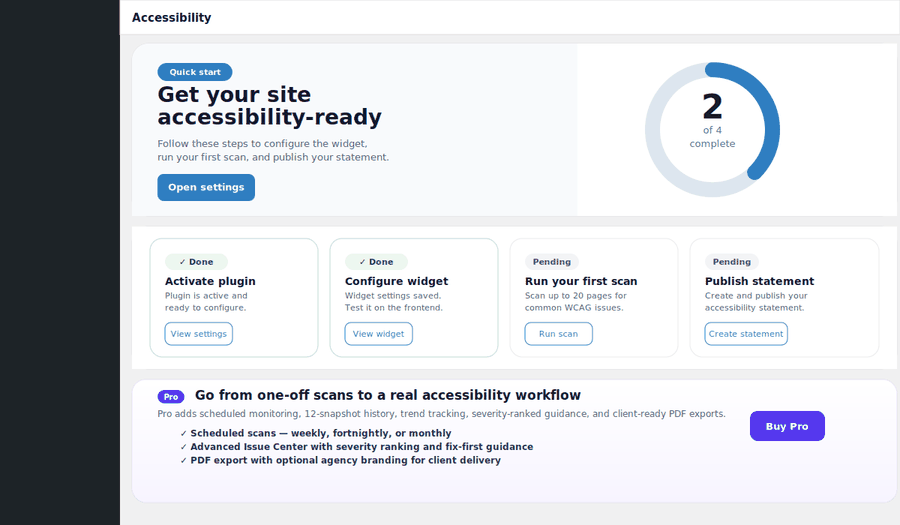Click View widget in Configure widget card
The height and width of the screenshot is (525, 900).
[378, 334]
